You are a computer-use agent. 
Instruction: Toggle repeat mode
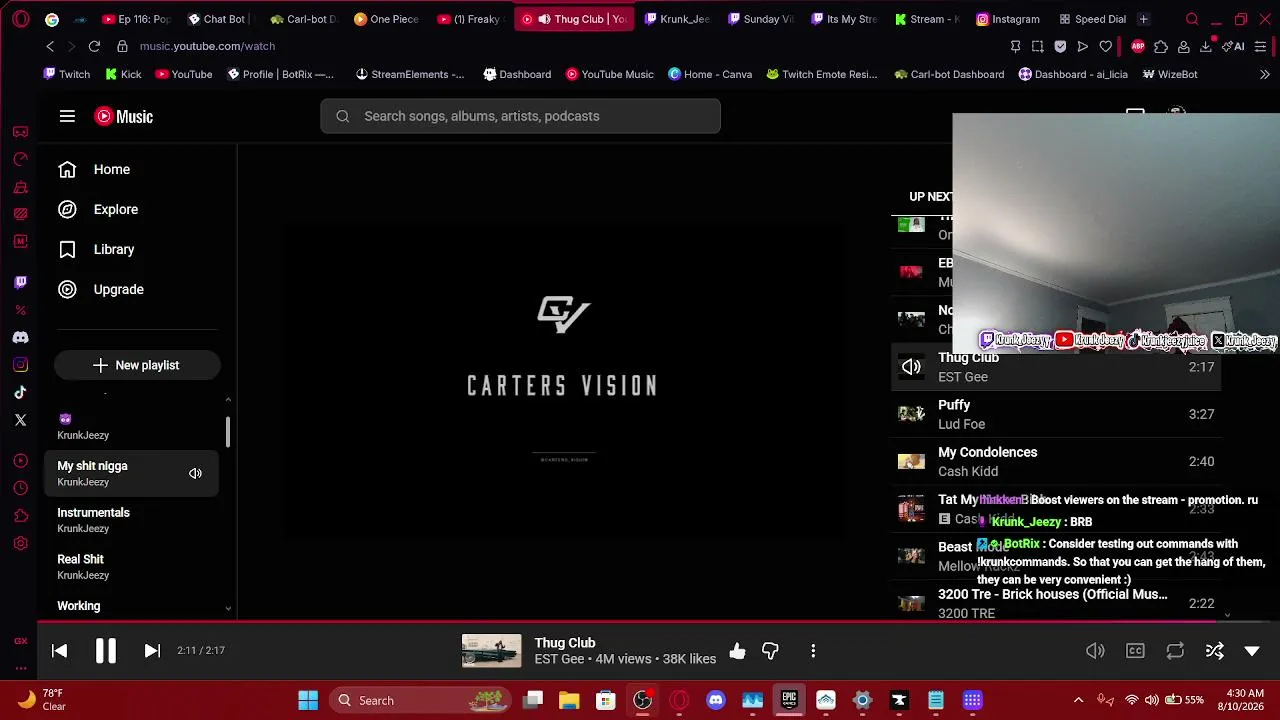tap(1175, 651)
